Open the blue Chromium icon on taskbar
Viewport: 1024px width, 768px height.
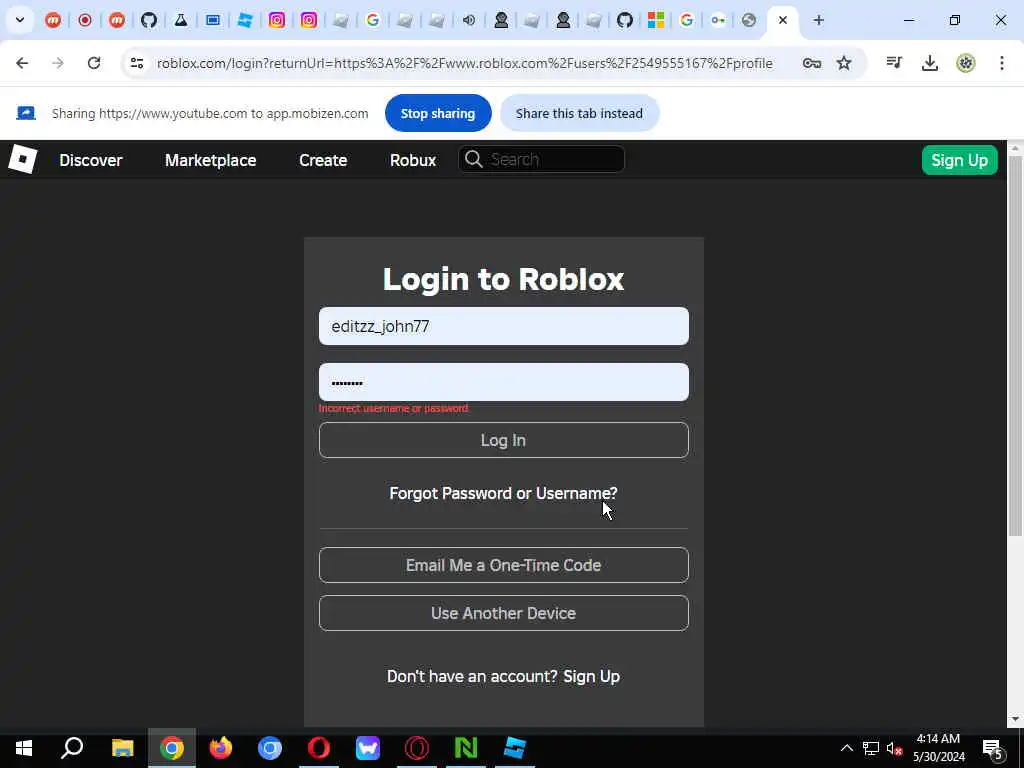pyautogui.click(x=270, y=748)
